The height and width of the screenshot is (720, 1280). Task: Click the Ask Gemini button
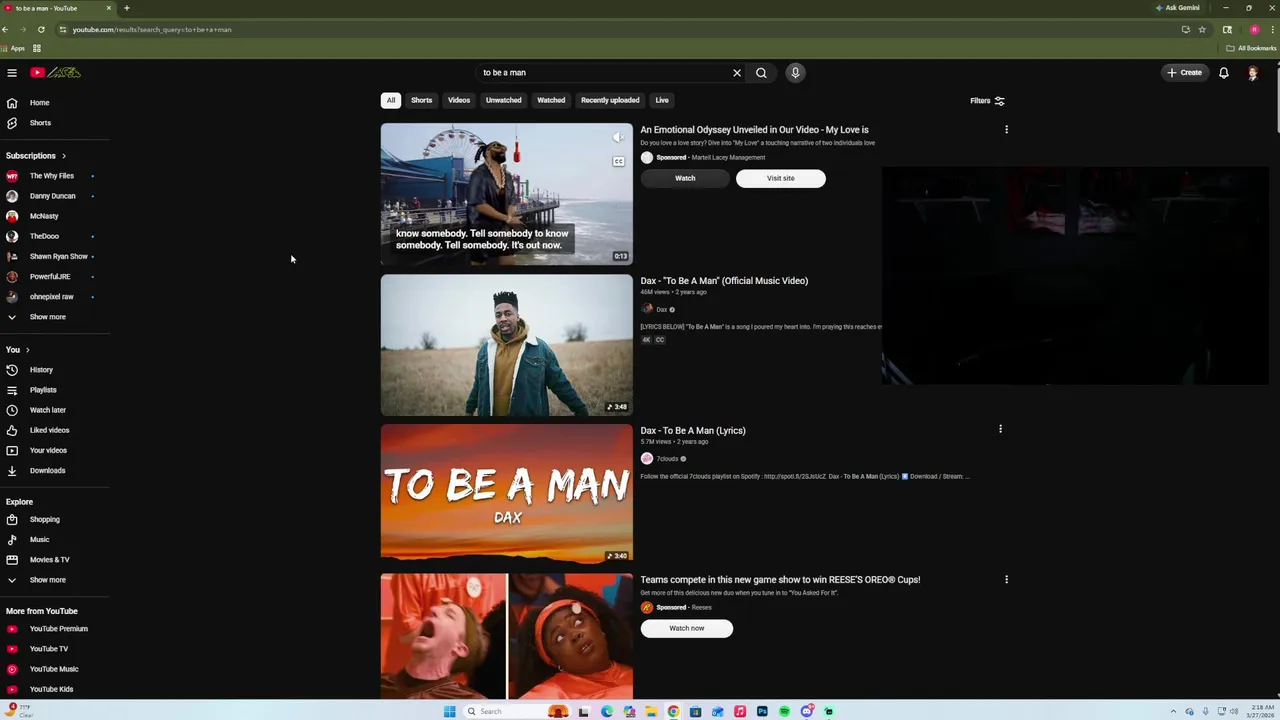[1177, 8]
